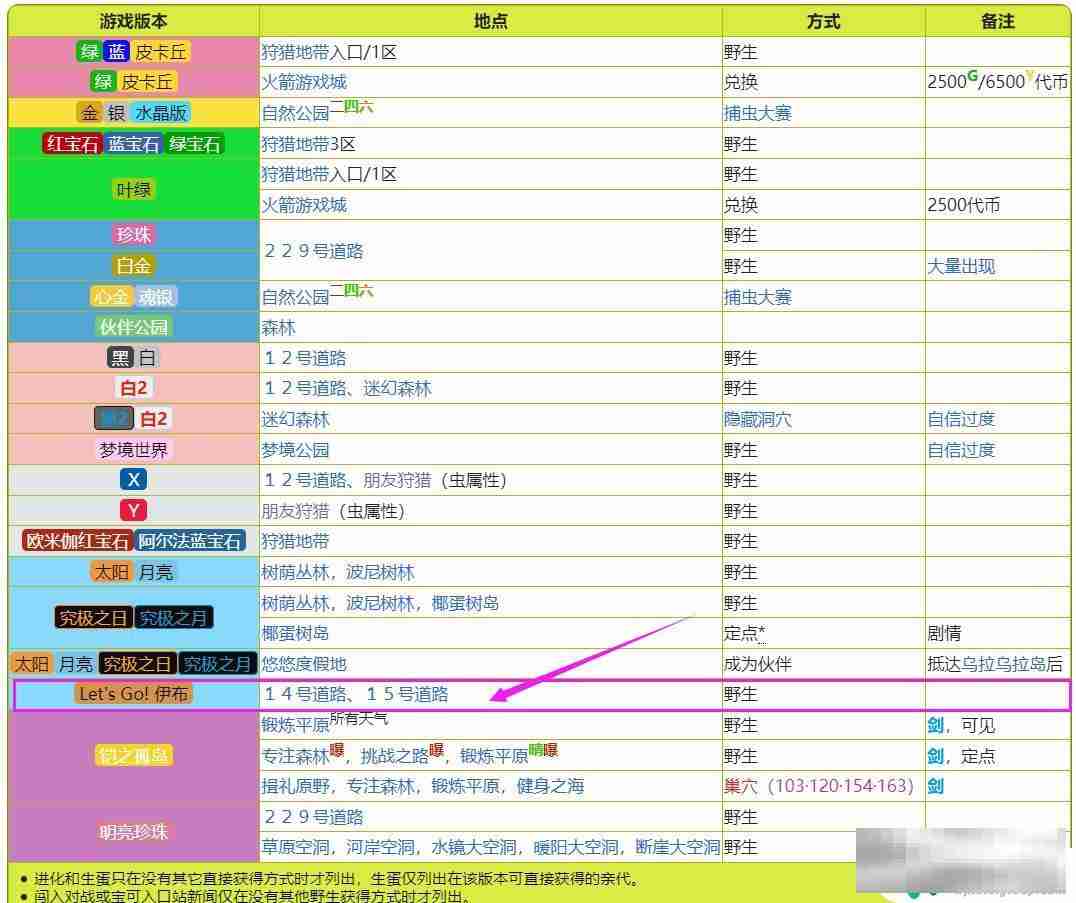Screen dimensions: 1076x903
Task: Follow the 断崖大空洞 location link
Action: [x=677, y=847]
